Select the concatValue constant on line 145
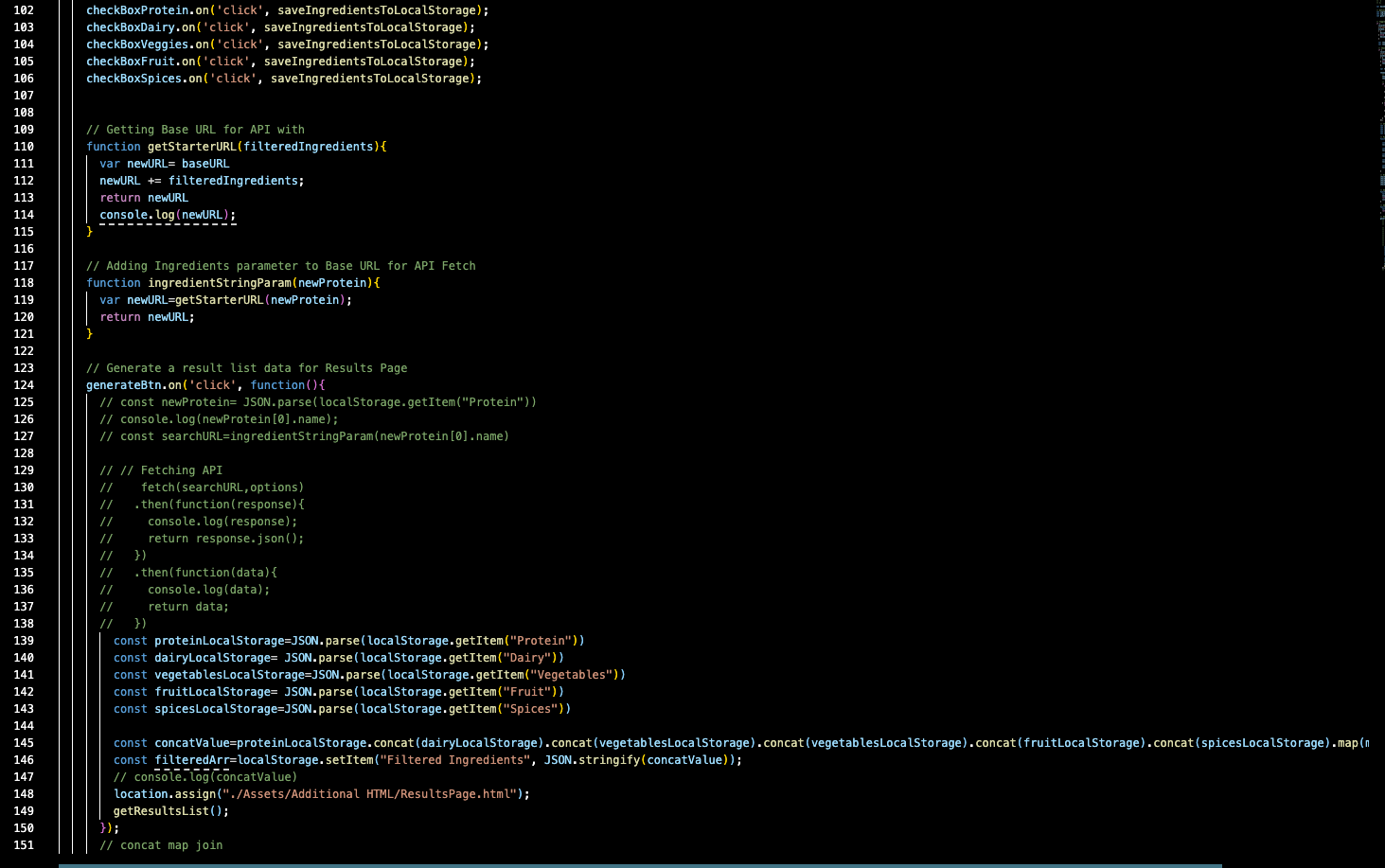 point(185,742)
